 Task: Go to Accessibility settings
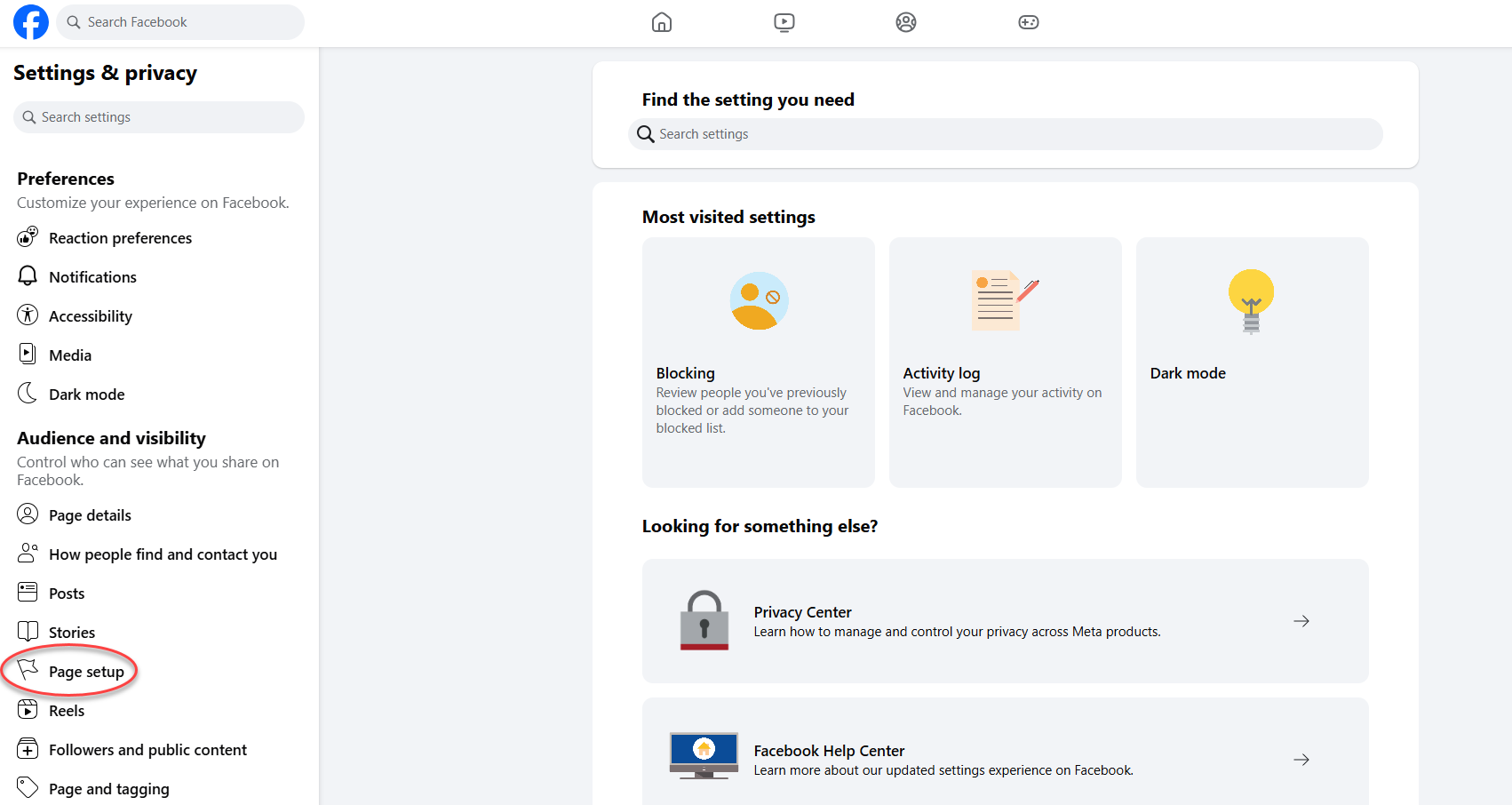(x=90, y=316)
